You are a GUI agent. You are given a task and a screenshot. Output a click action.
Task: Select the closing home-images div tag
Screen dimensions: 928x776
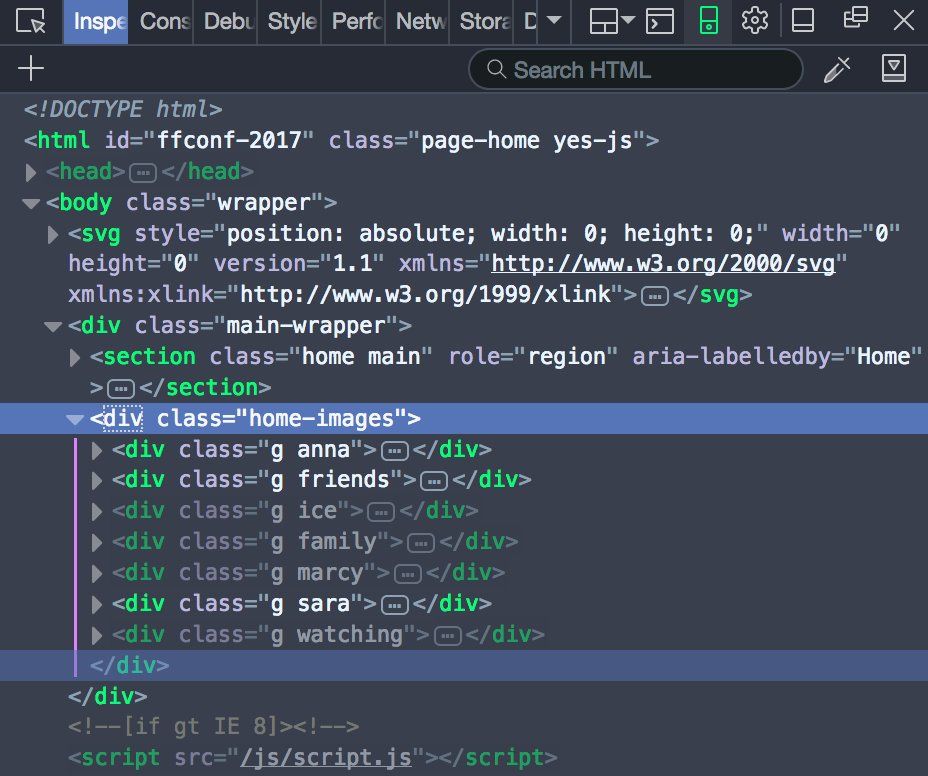click(x=130, y=665)
